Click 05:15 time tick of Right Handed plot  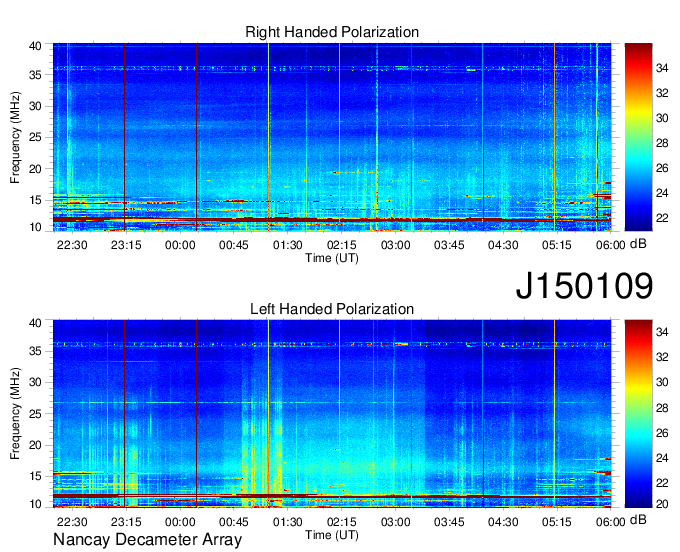(557, 245)
